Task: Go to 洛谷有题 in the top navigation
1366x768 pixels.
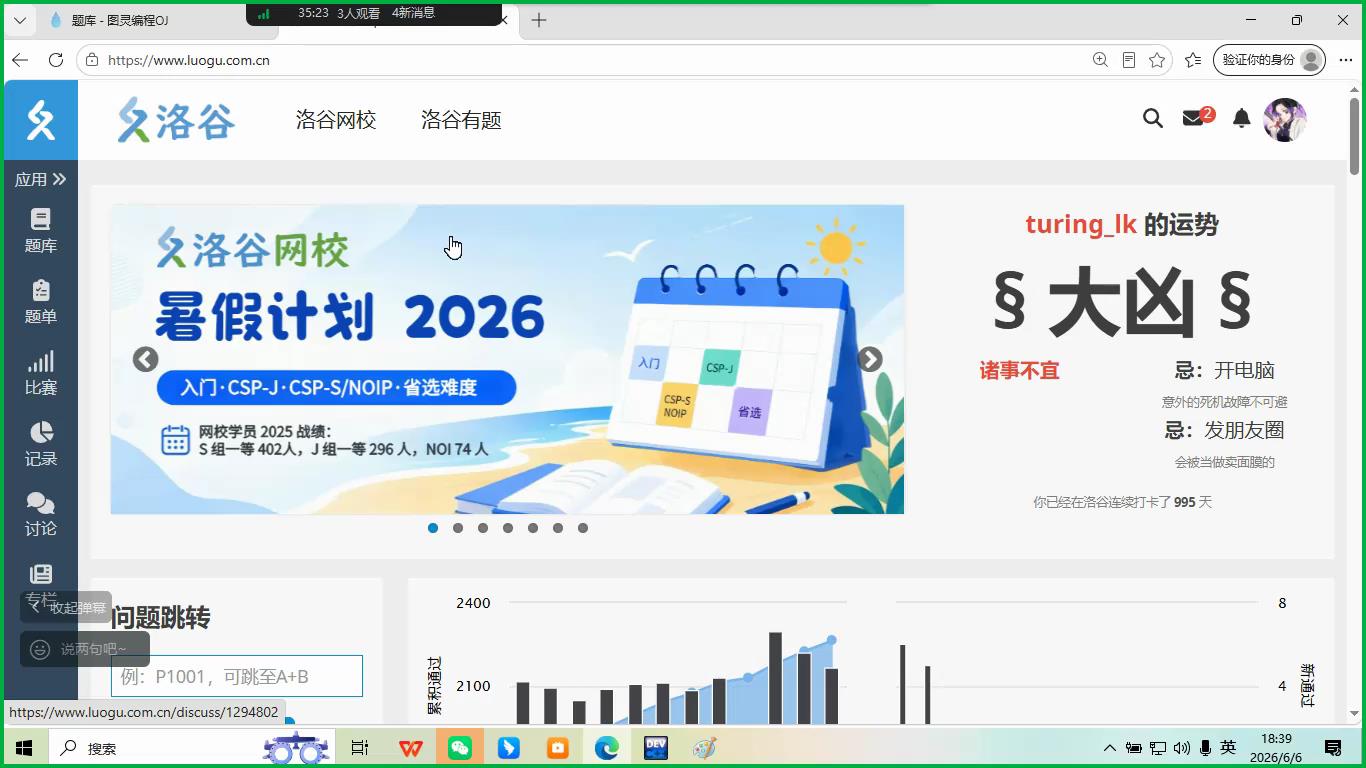Action: click(461, 120)
